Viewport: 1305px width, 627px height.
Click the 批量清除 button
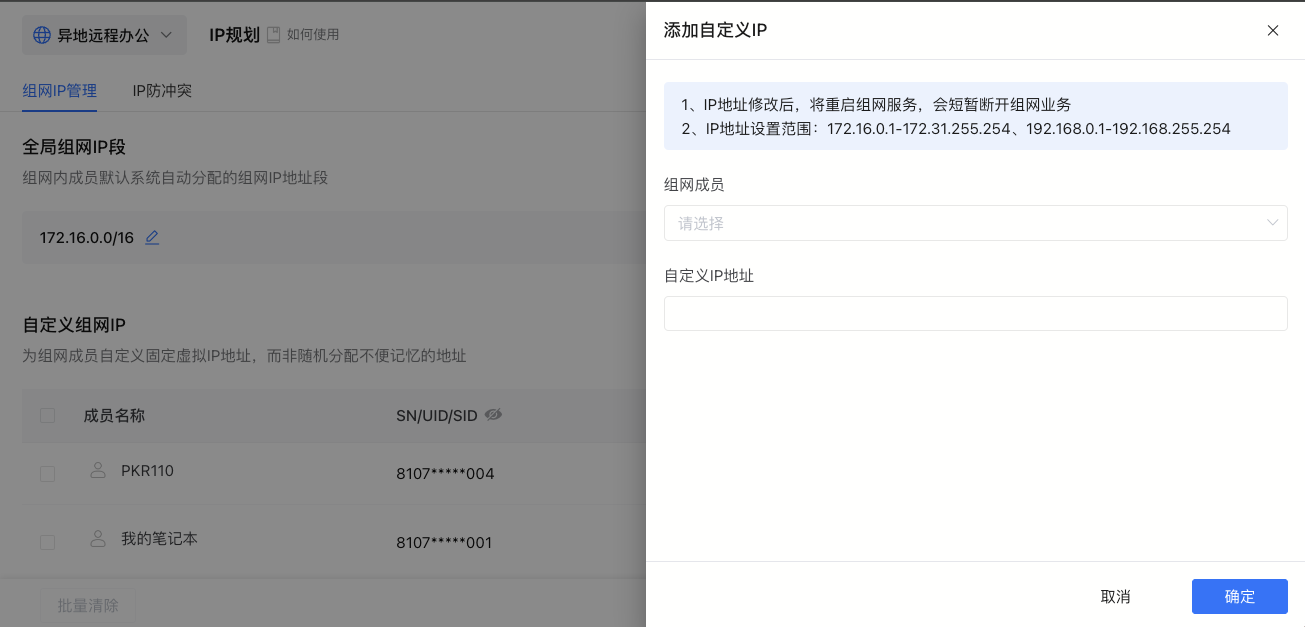(x=88, y=605)
